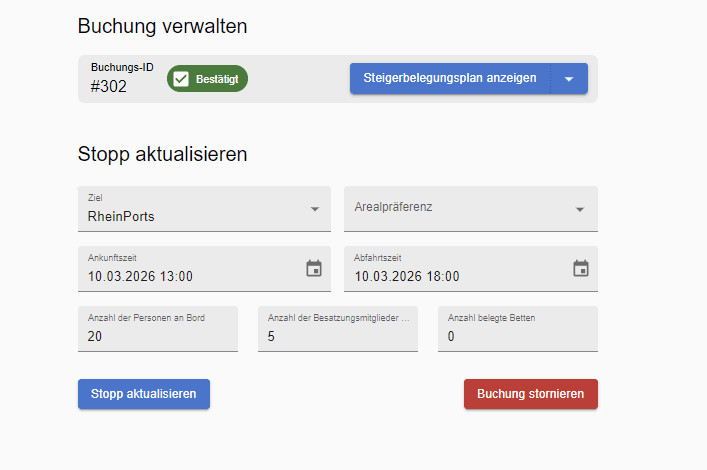Click booking number #302
The width and height of the screenshot is (707, 470).
(x=109, y=86)
